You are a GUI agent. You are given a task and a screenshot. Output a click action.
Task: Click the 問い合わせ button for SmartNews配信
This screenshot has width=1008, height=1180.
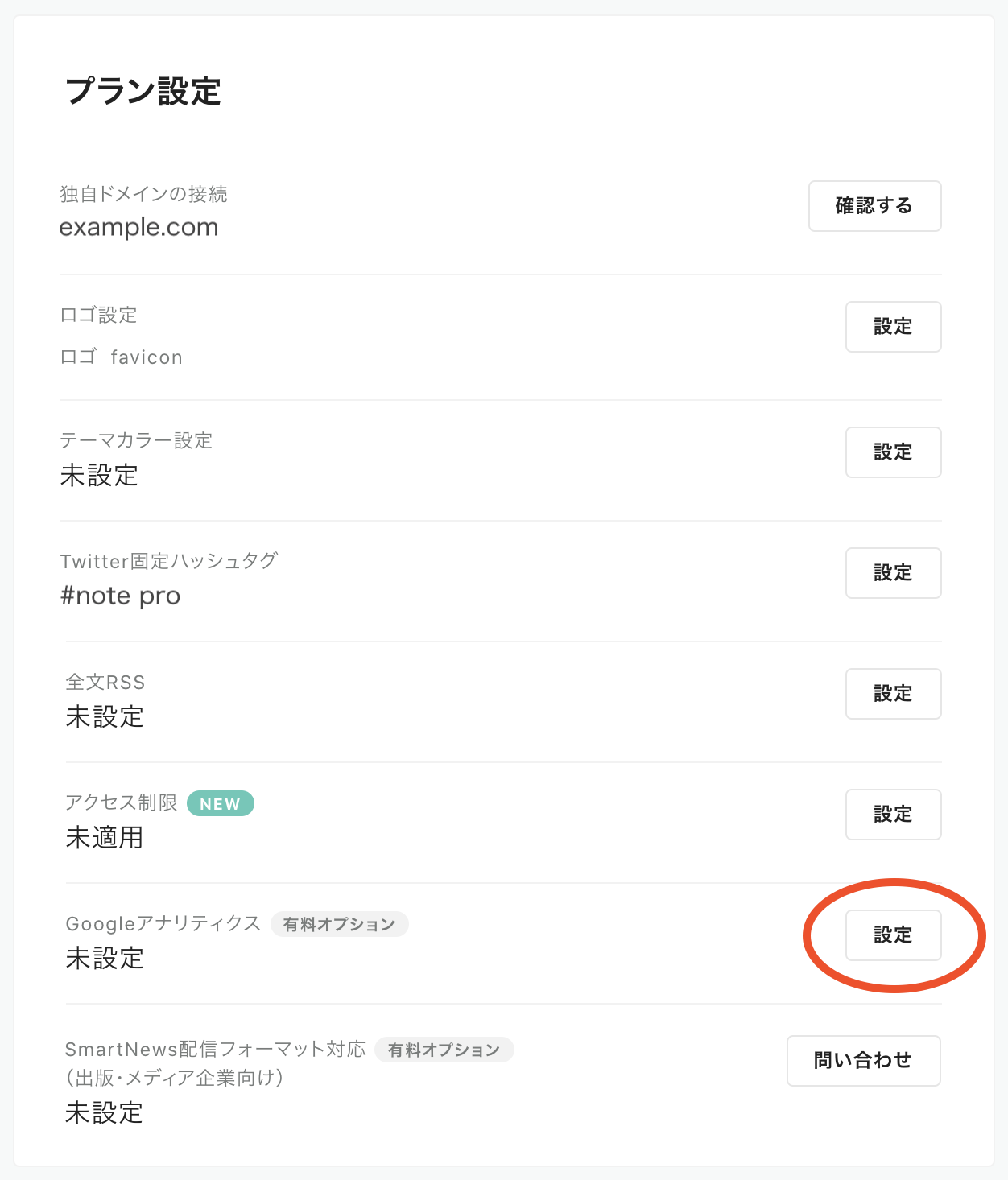tap(863, 1061)
